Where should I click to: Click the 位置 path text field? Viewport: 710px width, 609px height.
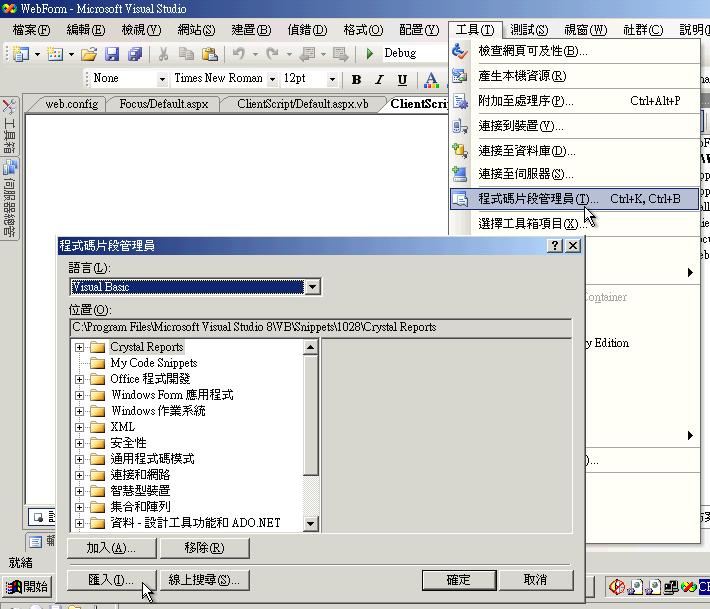click(321, 327)
